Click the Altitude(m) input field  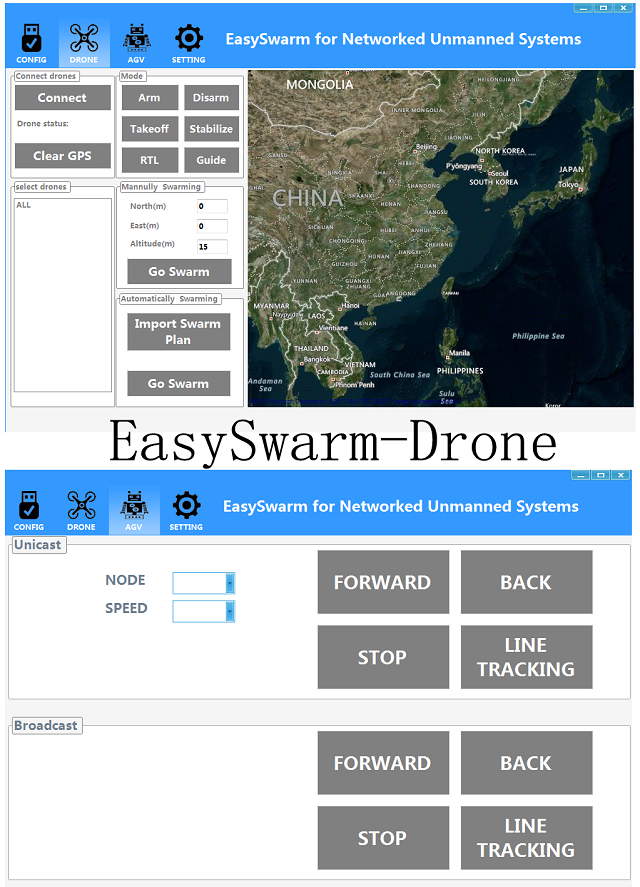212,246
